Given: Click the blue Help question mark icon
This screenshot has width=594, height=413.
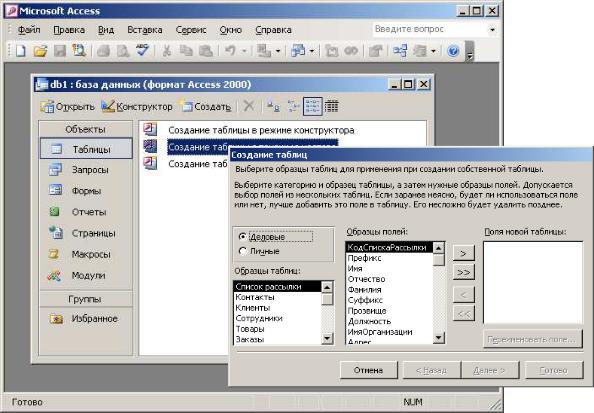Looking at the screenshot, I should click(453, 50).
